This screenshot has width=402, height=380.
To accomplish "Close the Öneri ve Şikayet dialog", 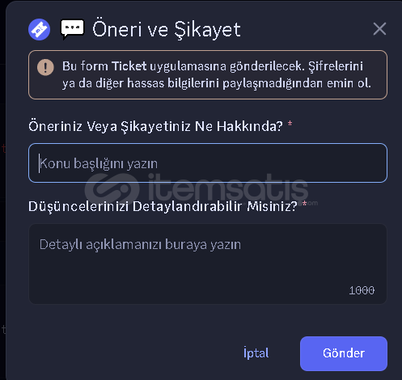I will tap(380, 29).
